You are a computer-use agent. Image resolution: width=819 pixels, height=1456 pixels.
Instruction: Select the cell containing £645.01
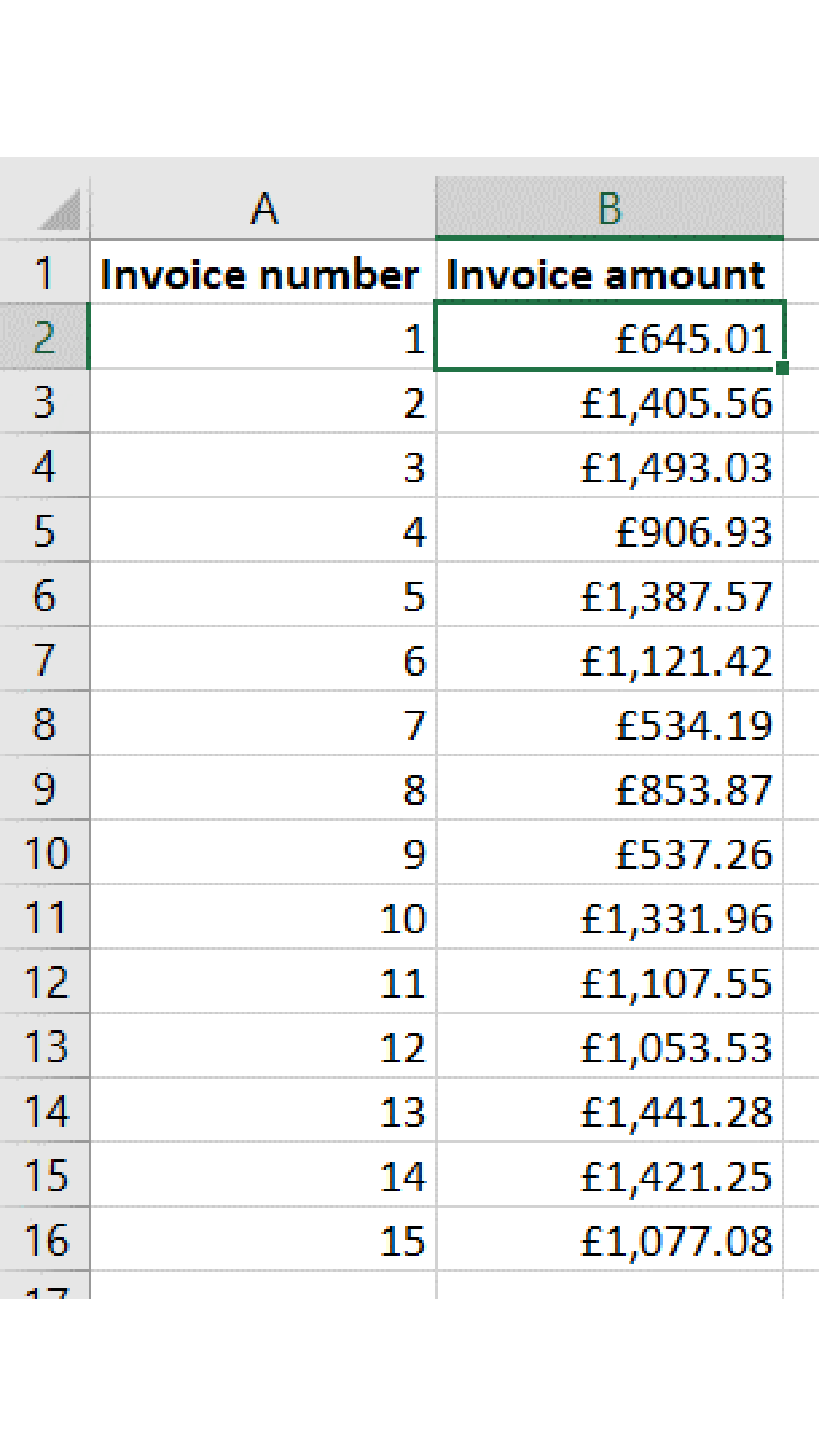[x=609, y=337]
